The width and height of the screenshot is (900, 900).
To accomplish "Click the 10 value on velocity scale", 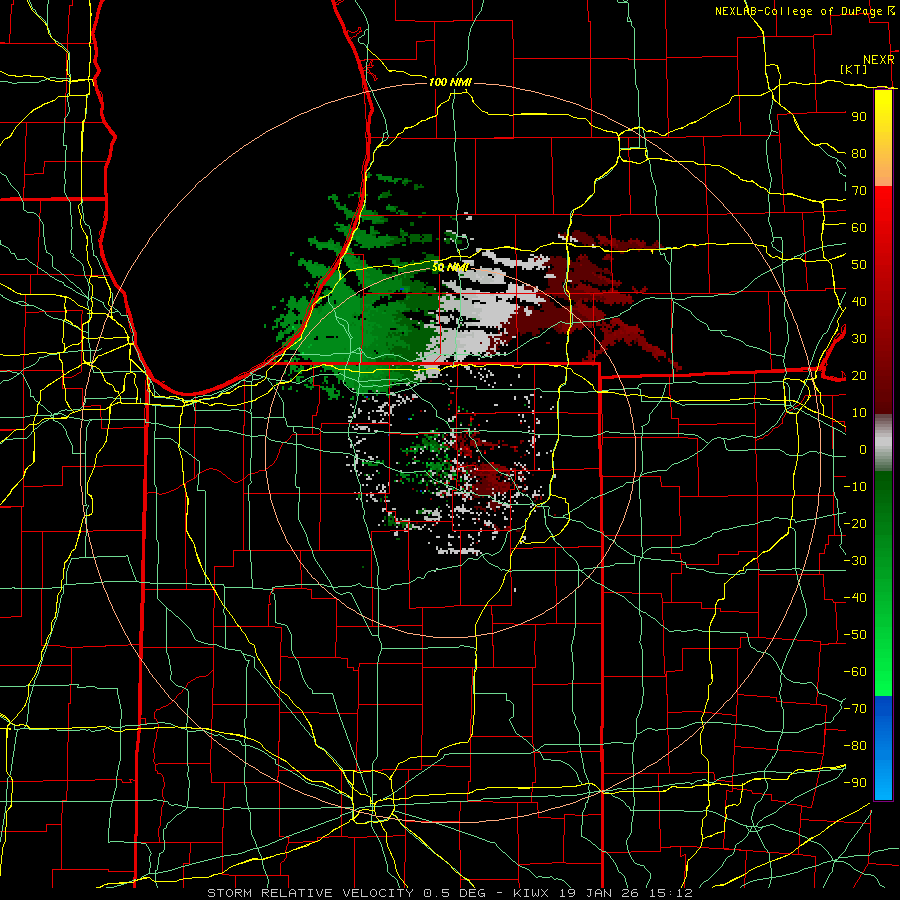I will click(x=859, y=413).
